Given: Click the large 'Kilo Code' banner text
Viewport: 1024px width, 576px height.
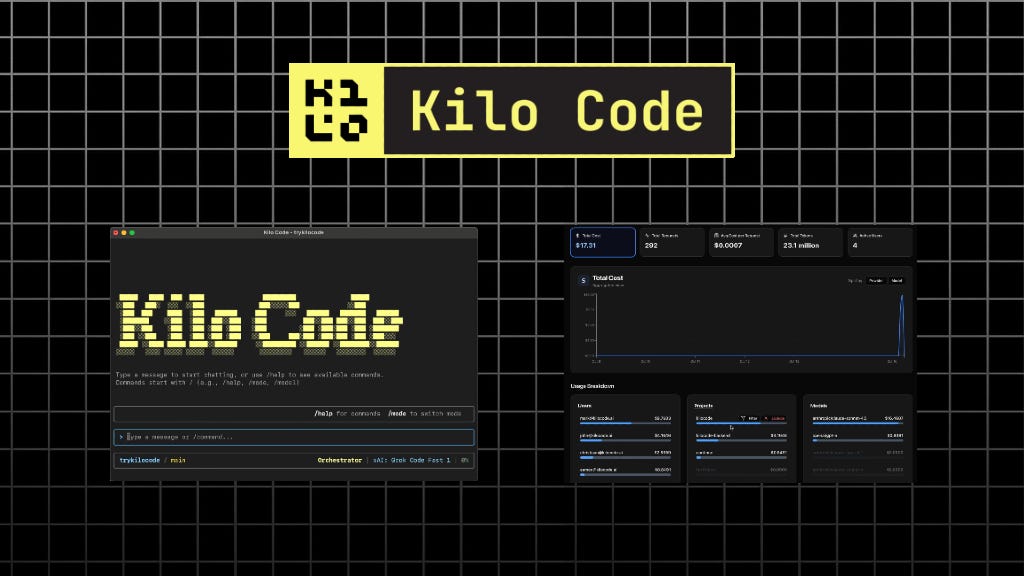Looking at the screenshot, I should pyautogui.click(x=557, y=110).
